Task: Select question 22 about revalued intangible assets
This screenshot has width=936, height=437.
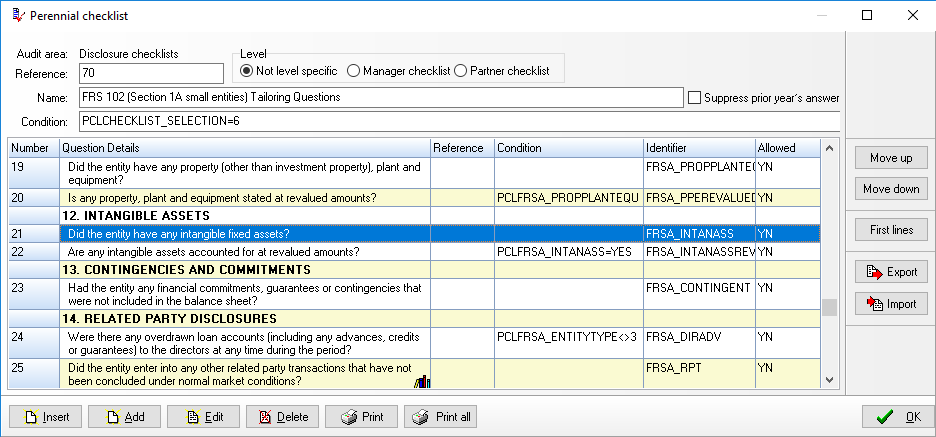Action: [x=414, y=252]
